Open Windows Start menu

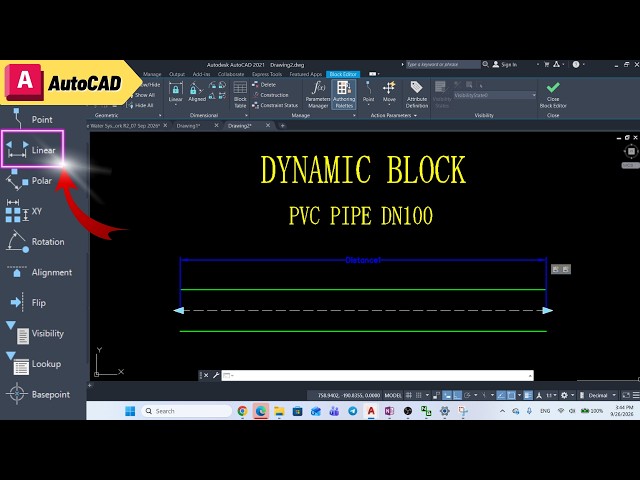pyautogui.click(x=130, y=411)
